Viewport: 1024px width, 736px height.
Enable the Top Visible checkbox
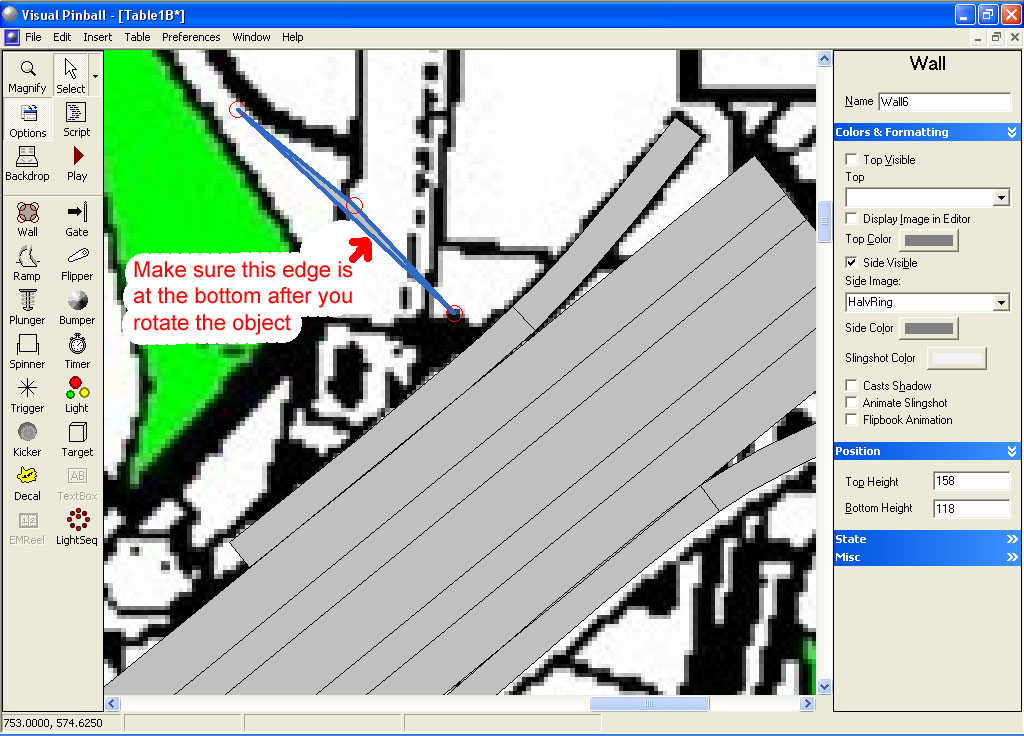(851, 160)
